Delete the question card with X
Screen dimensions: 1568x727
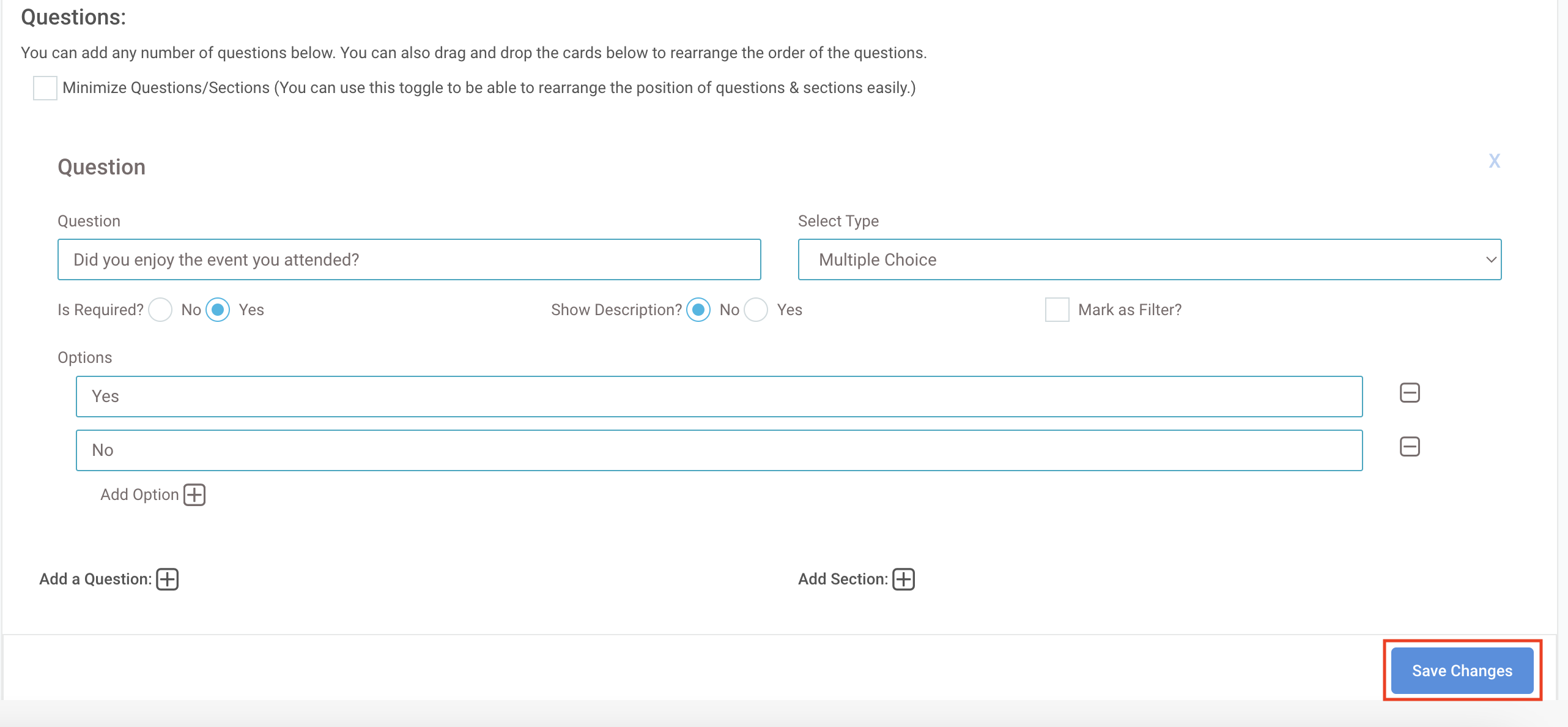(x=1494, y=161)
